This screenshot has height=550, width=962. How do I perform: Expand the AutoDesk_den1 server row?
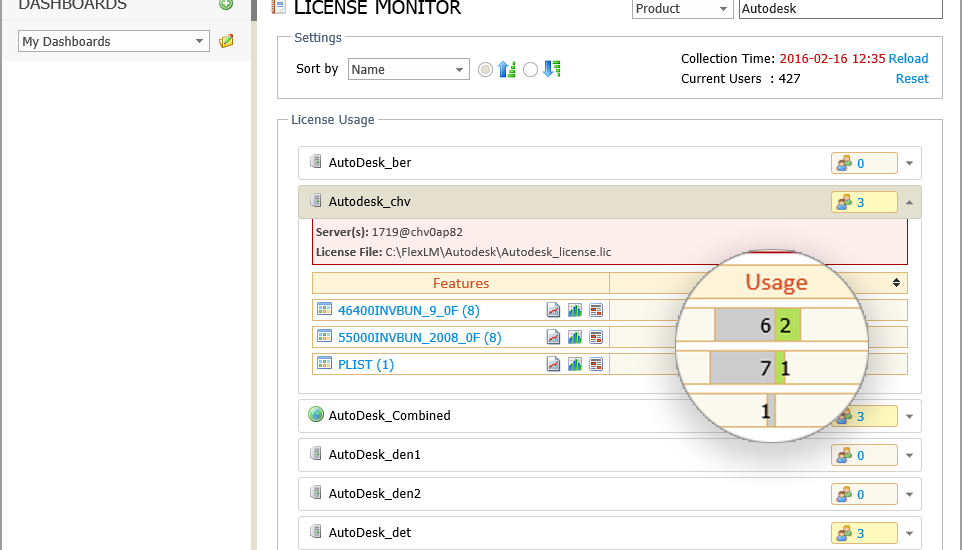pos(909,455)
